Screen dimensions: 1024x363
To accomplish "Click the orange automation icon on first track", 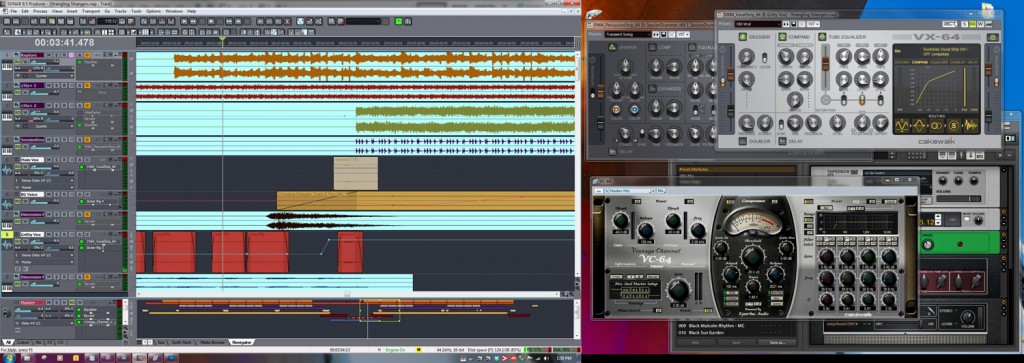I will (x=87, y=55).
